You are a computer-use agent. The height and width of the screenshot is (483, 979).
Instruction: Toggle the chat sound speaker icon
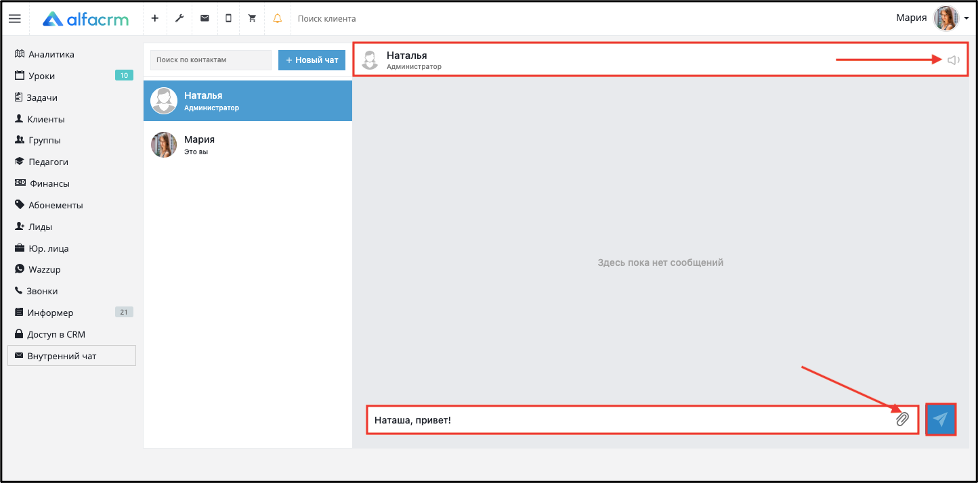coord(953,60)
